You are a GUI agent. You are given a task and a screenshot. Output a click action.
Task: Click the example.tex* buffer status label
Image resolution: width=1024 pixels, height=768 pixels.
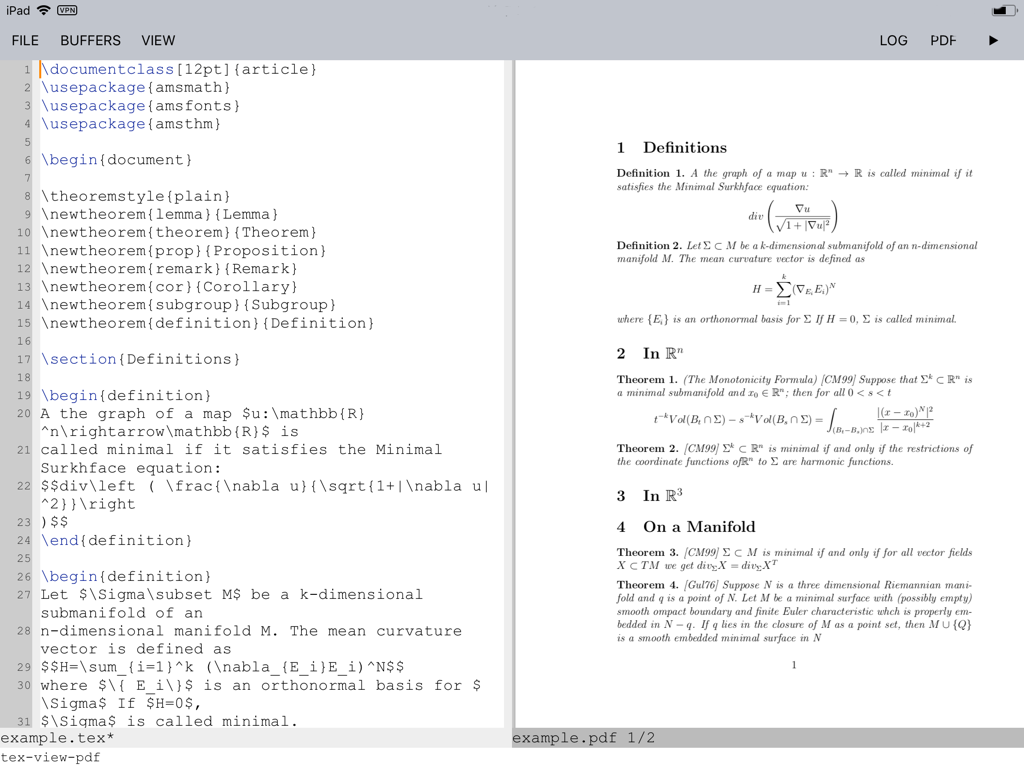coord(57,738)
